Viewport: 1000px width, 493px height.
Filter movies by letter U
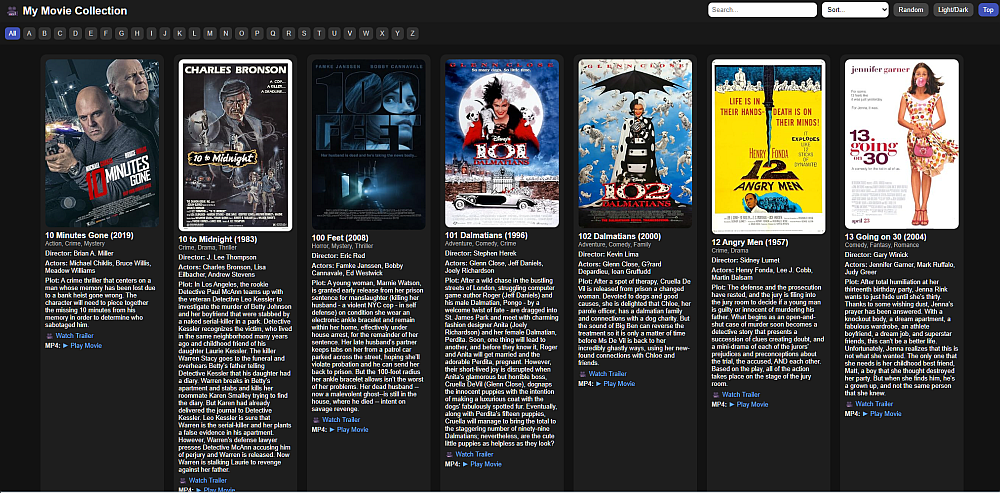[x=335, y=34]
